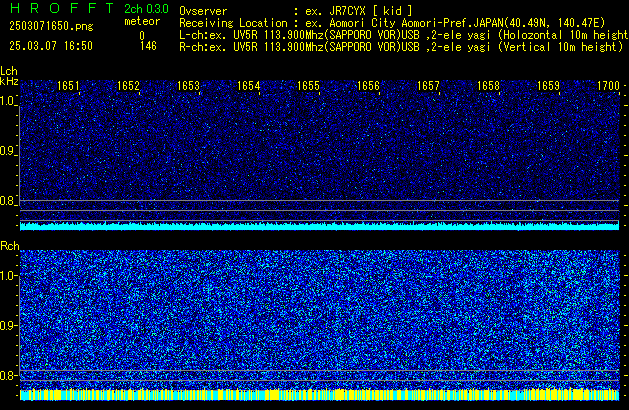Image resolution: width=629 pixels, height=410 pixels.
Task: Click the Rch 1.0 kHz axis label
Action: pyautogui.click(x=8, y=276)
